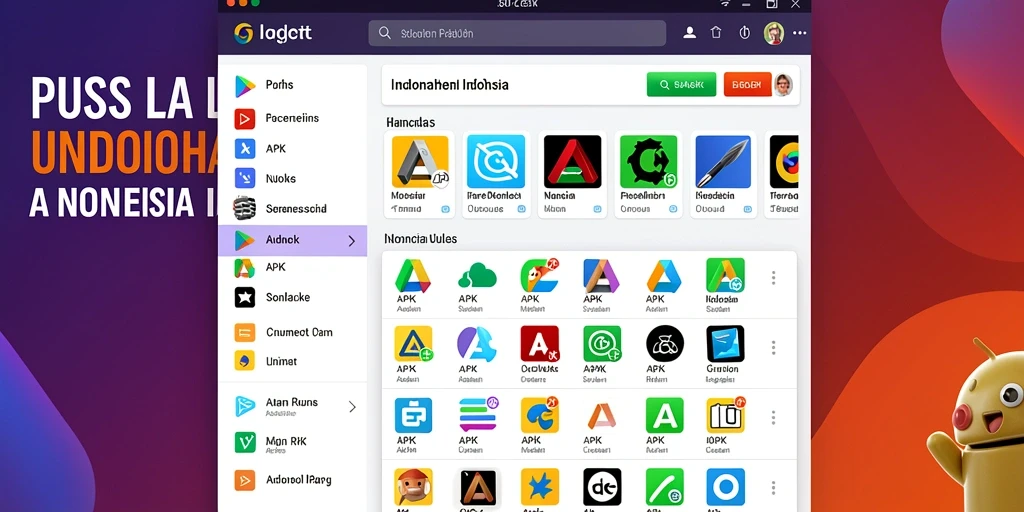This screenshot has width=1024, height=512.
Task: Click the header's colorful avatar picture
Action: (774, 33)
